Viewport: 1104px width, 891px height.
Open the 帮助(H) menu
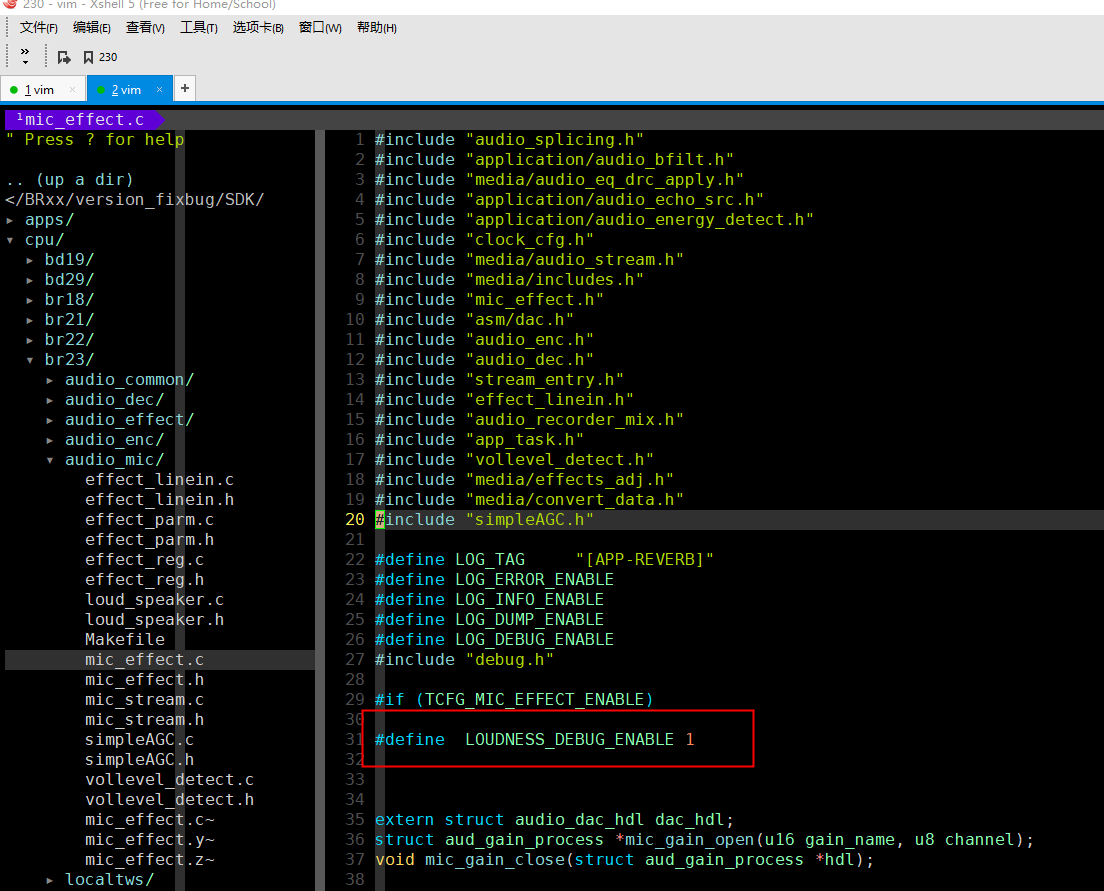point(377,27)
